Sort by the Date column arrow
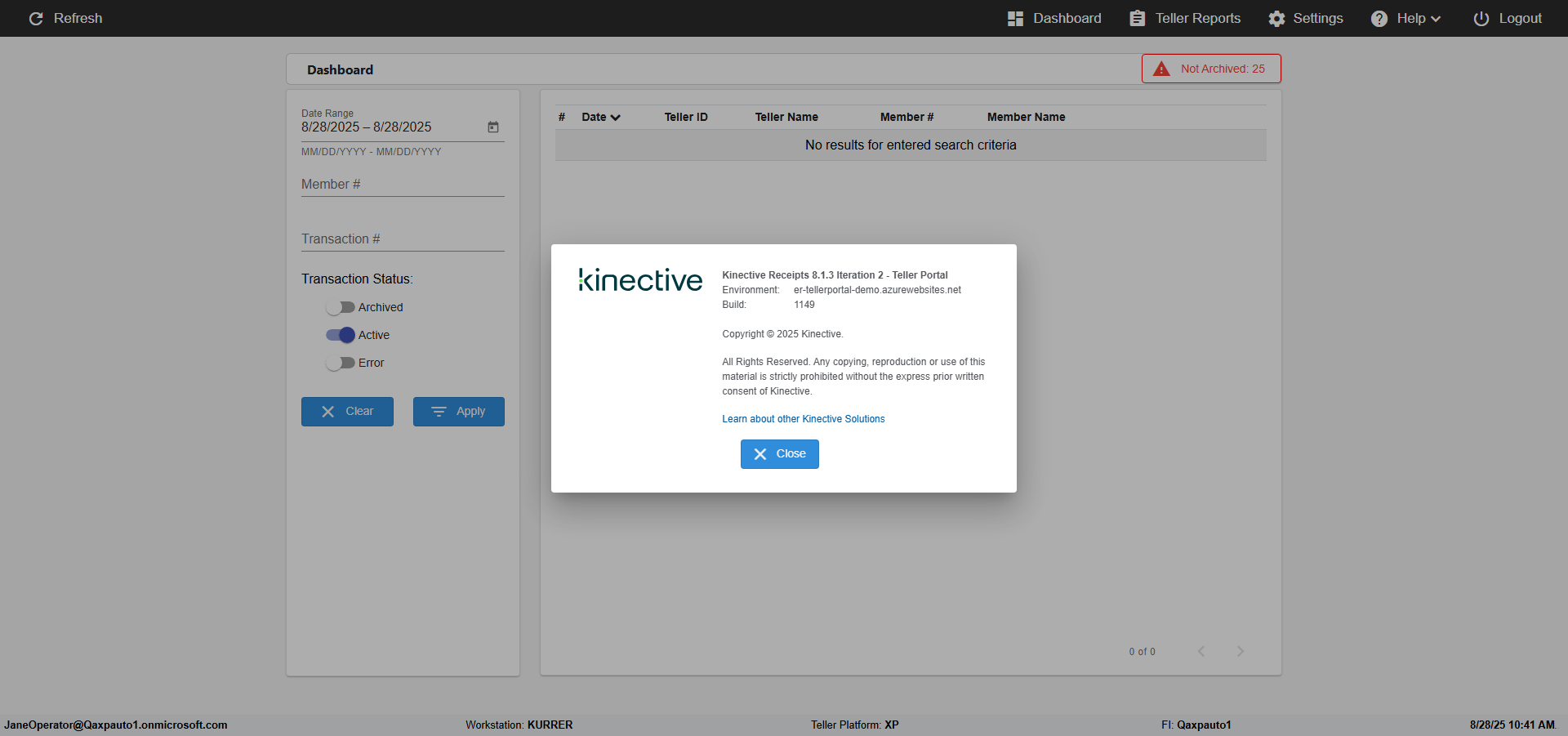1568x736 pixels. pyautogui.click(x=616, y=118)
